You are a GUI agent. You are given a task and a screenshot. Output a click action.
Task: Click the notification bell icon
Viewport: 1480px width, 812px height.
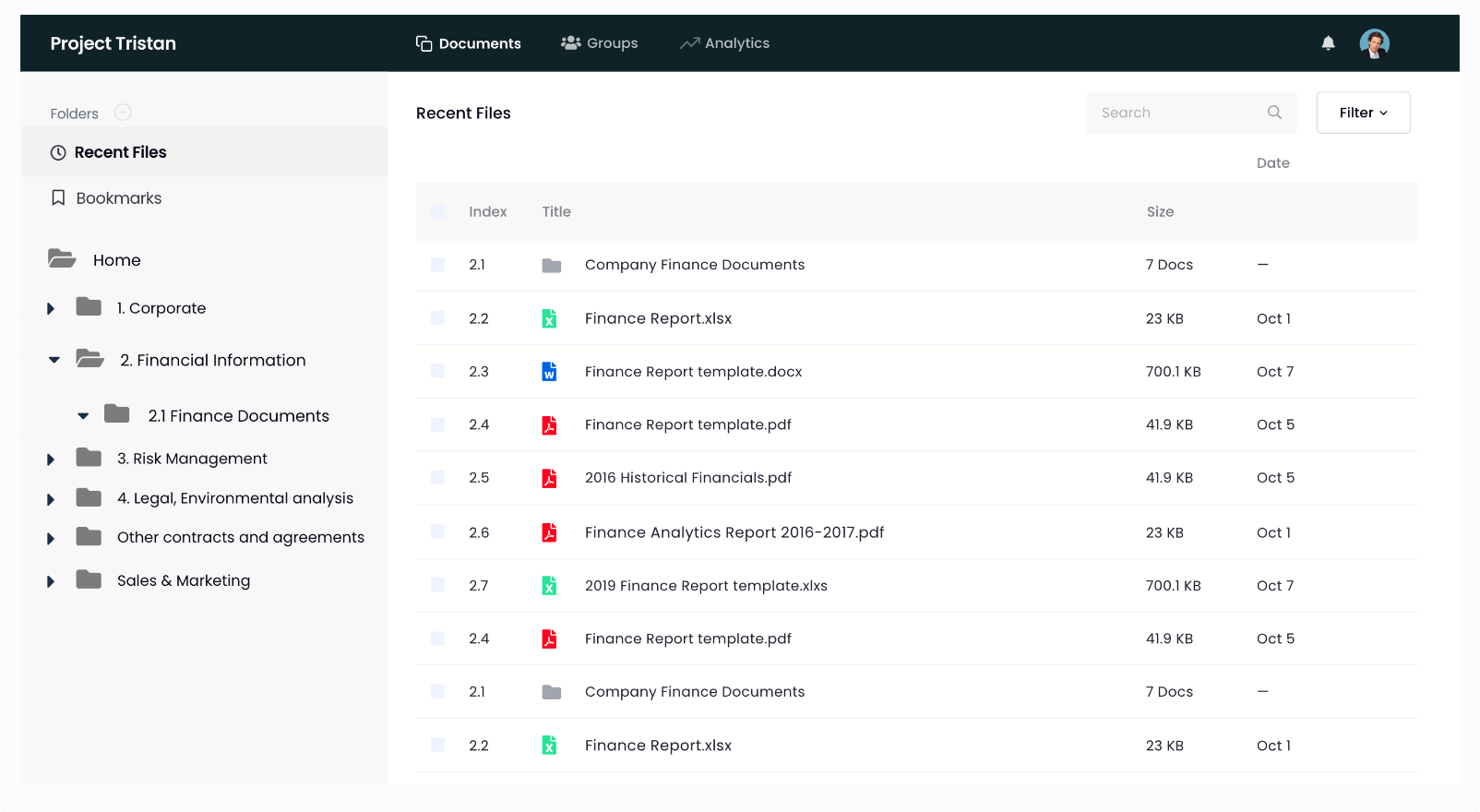pyautogui.click(x=1328, y=43)
